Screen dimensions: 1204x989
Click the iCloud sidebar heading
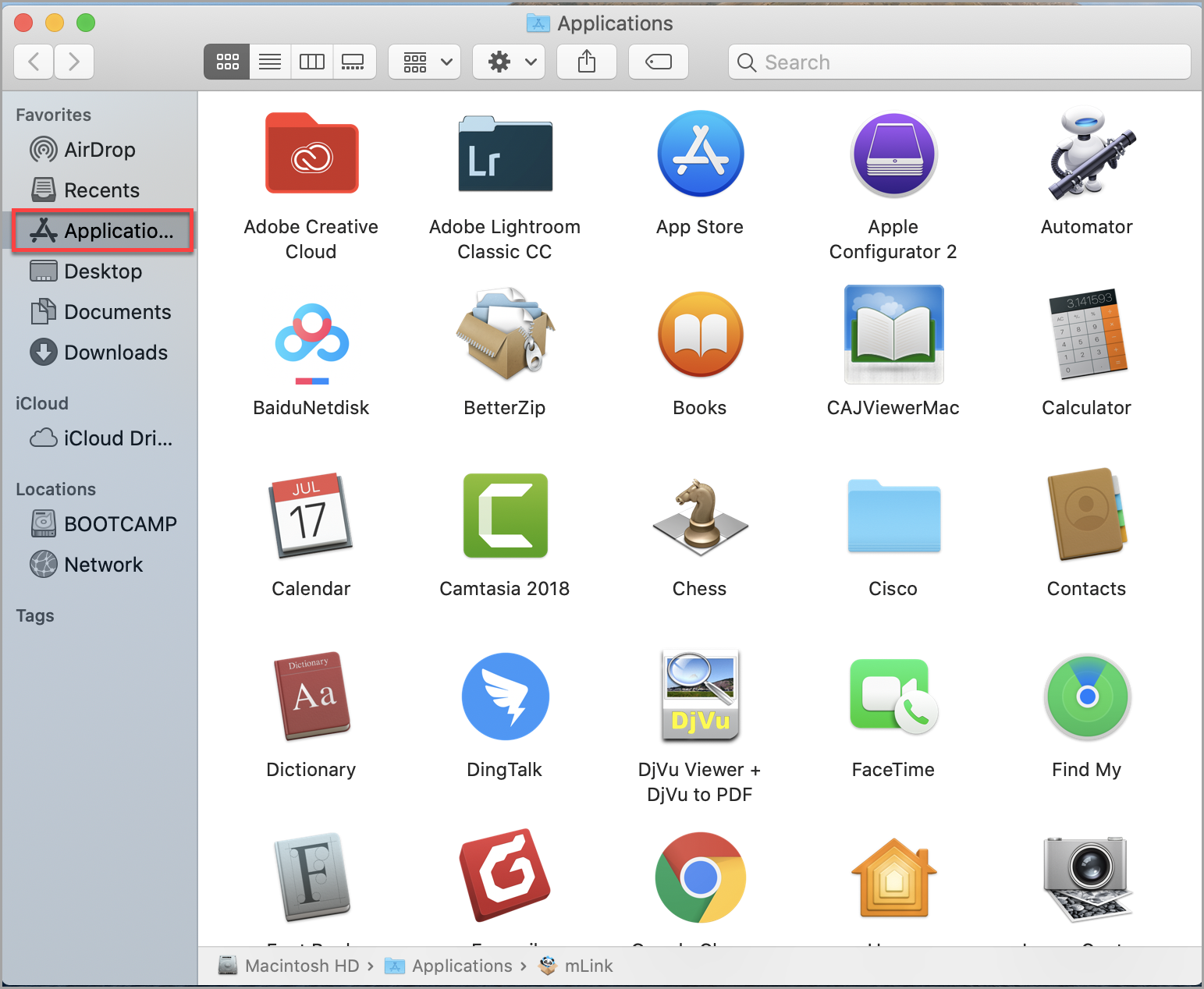pos(42,404)
